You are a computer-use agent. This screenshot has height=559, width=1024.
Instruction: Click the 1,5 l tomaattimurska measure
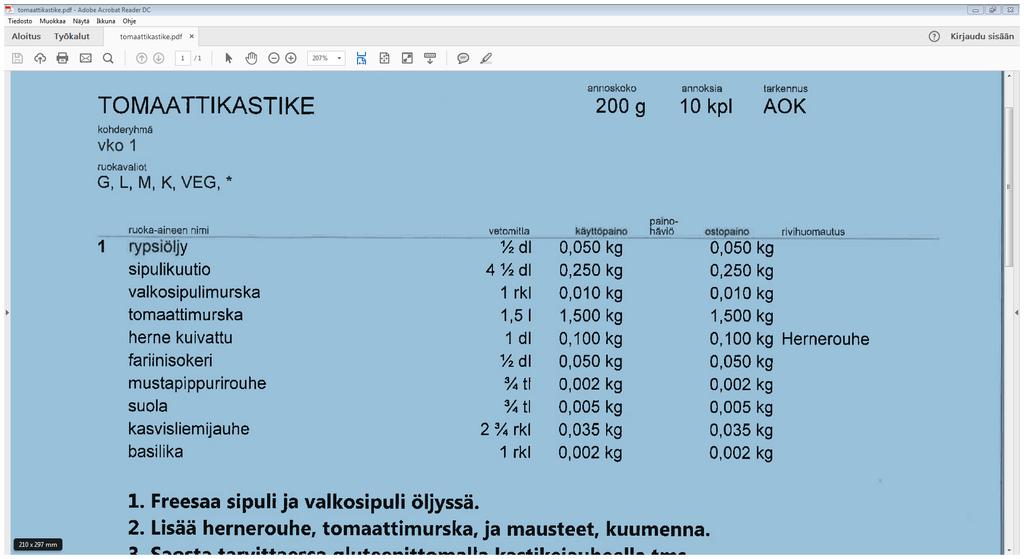[516, 315]
